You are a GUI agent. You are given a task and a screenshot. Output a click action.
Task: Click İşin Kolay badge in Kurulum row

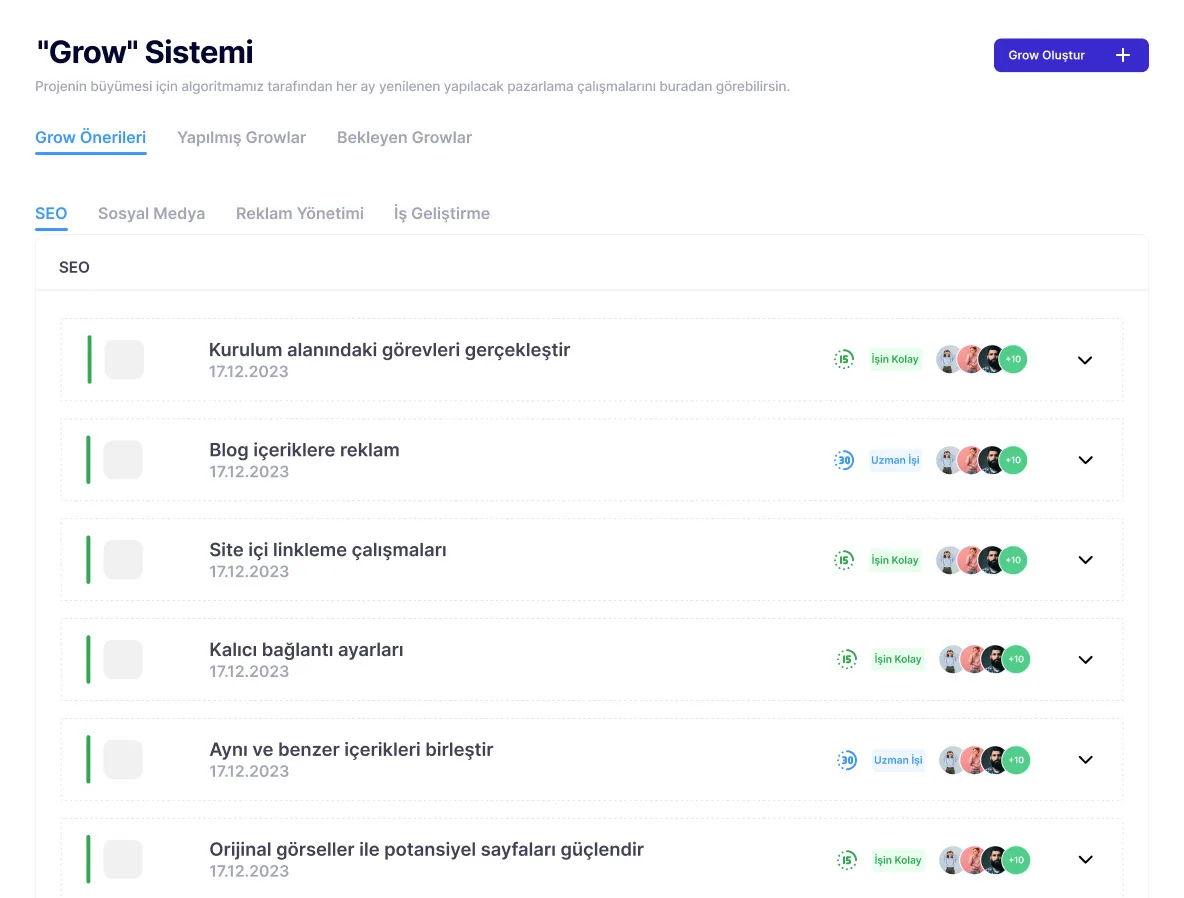tap(895, 360)
